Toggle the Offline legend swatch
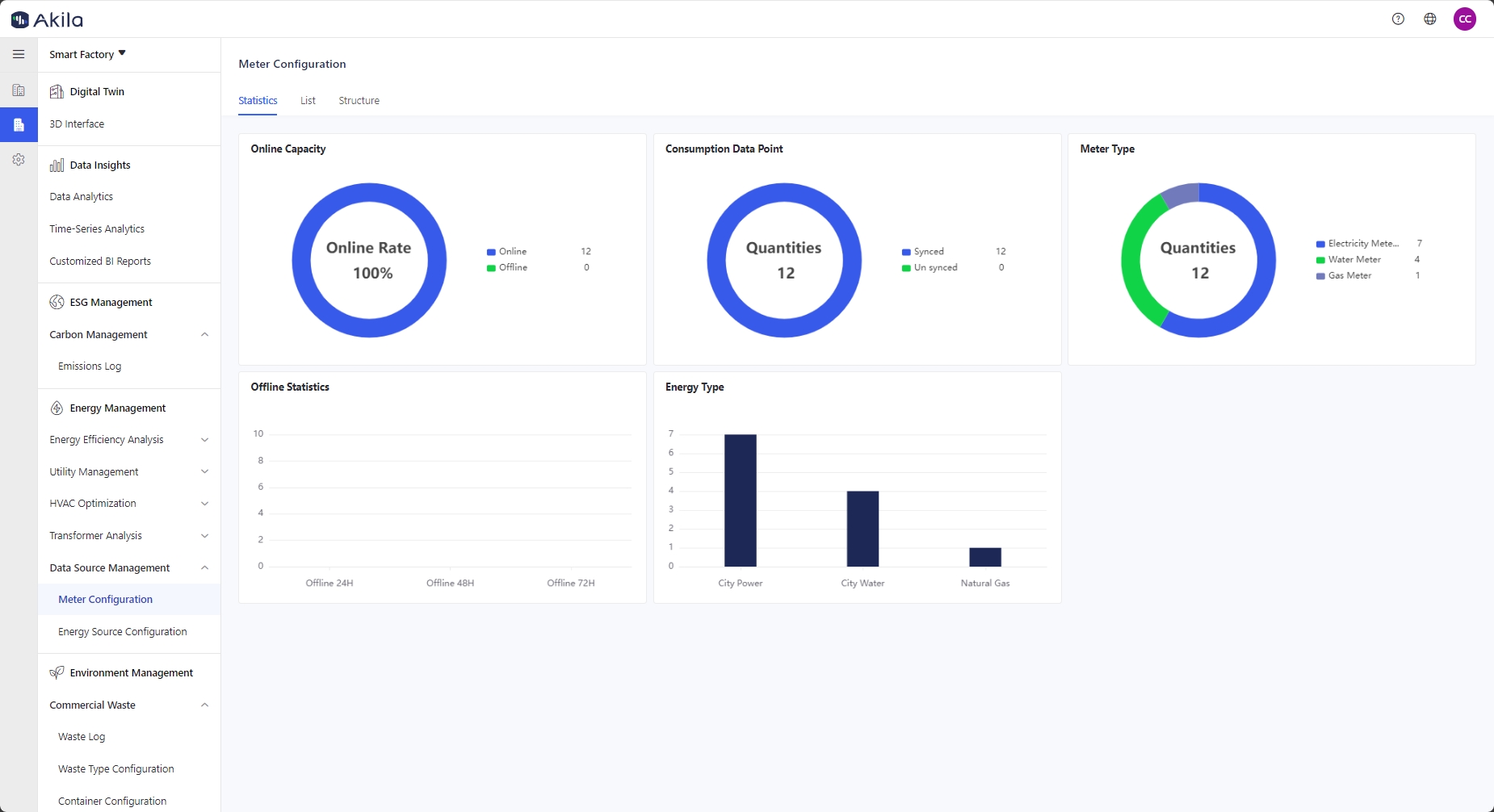This screenshot has height=812, width=1494. click(x=491, y=268)
